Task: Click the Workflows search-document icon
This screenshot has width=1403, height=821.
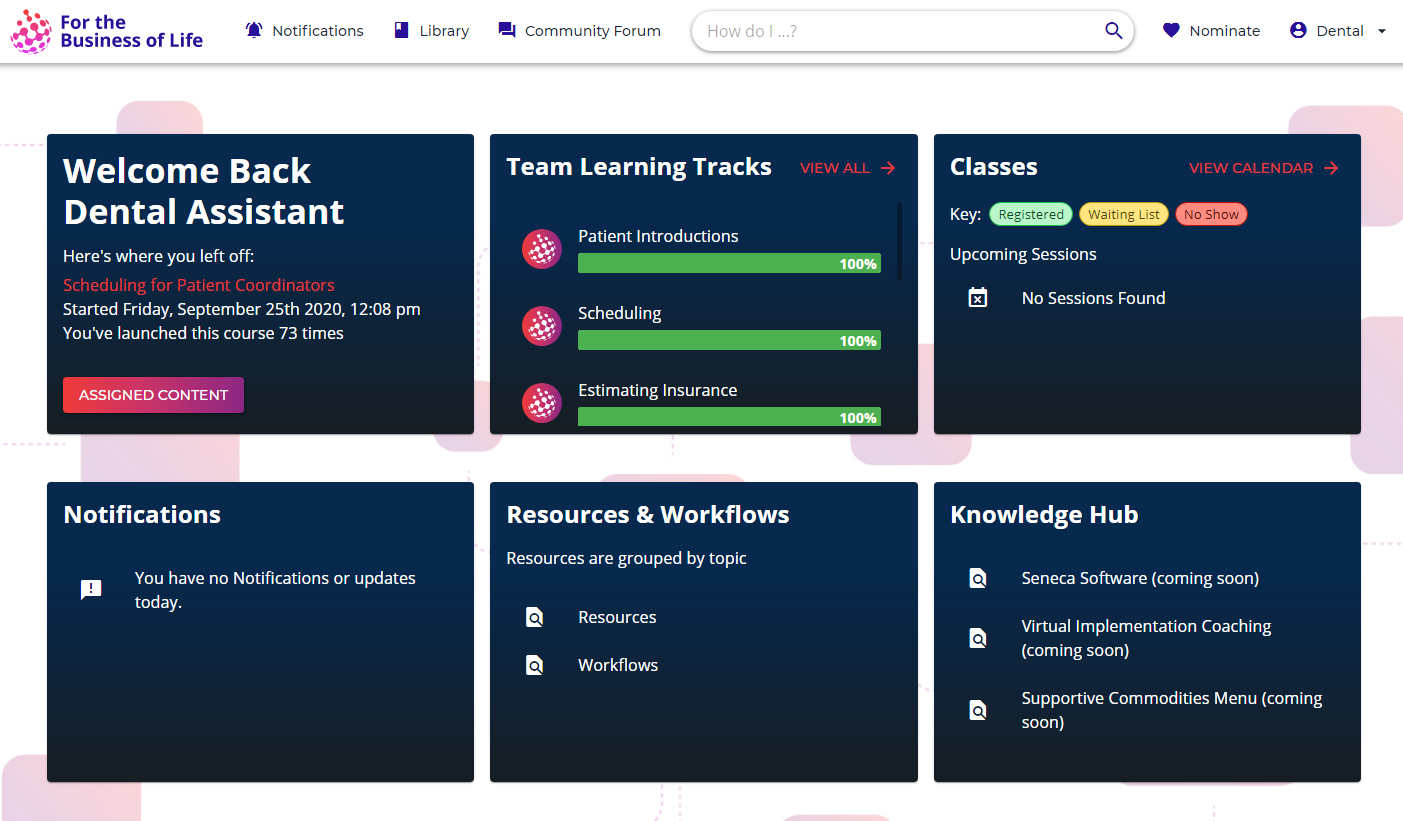Action: point(535,665)
